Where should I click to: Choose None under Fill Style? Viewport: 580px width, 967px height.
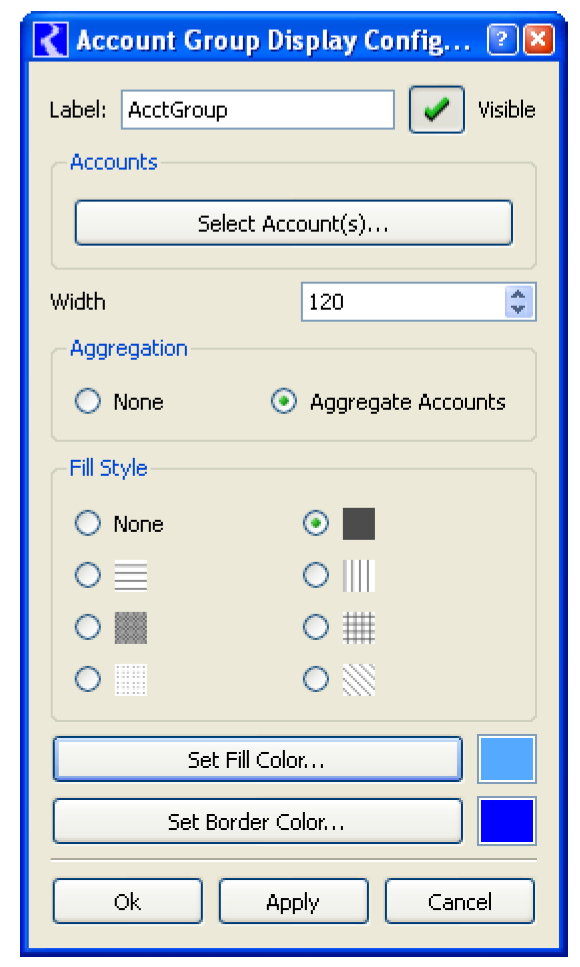(88, 524)
